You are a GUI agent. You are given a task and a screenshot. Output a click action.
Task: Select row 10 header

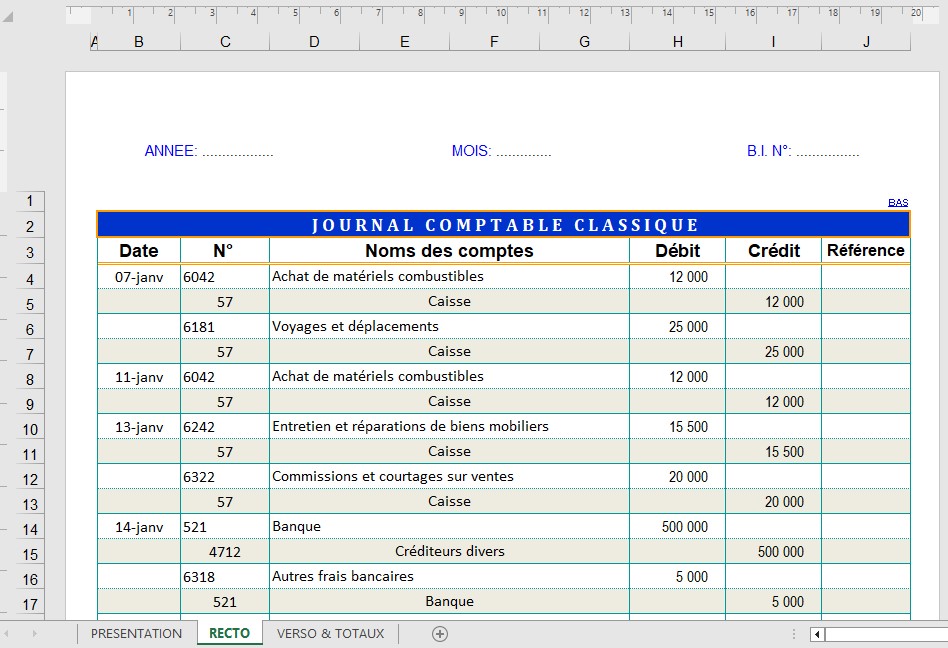[30, 429]
